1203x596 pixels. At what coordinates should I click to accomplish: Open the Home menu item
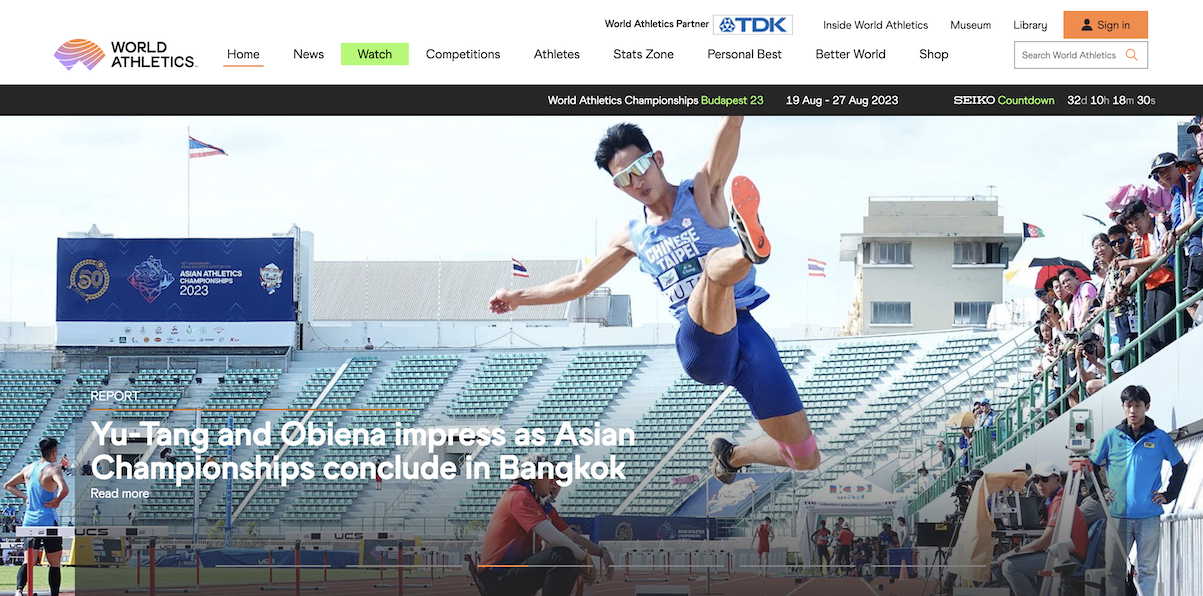pyautogui.click(x=243, y=54)
